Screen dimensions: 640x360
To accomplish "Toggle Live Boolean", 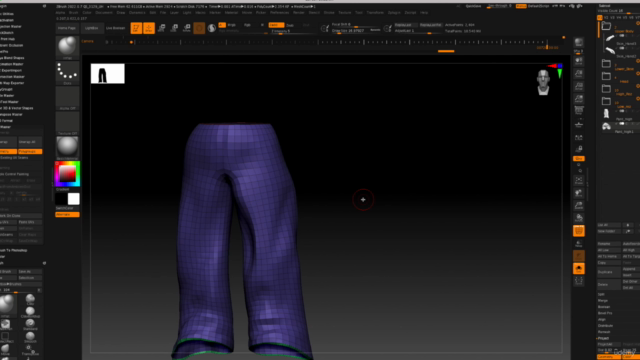I will [116, 28].
